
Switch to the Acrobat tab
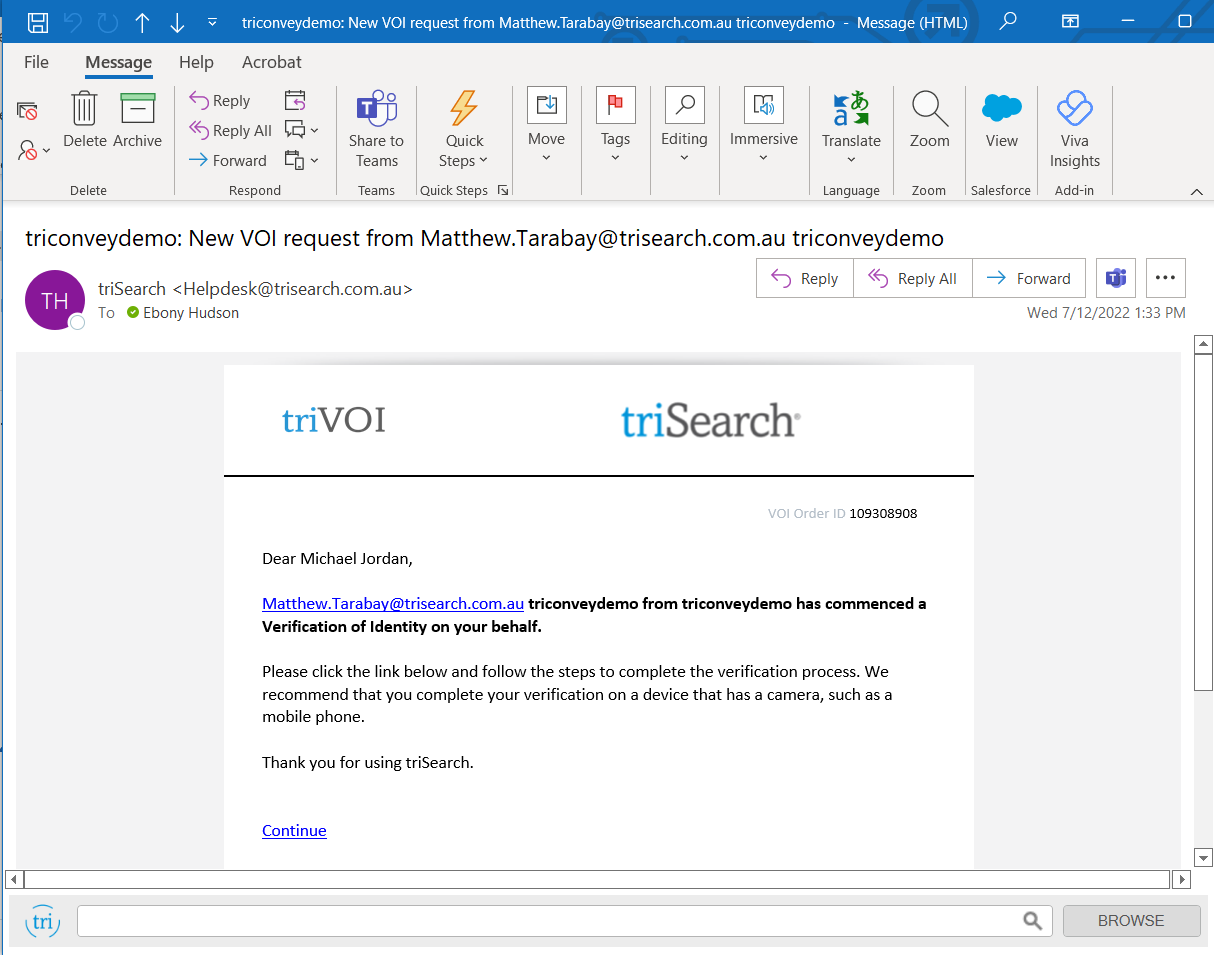271,62
